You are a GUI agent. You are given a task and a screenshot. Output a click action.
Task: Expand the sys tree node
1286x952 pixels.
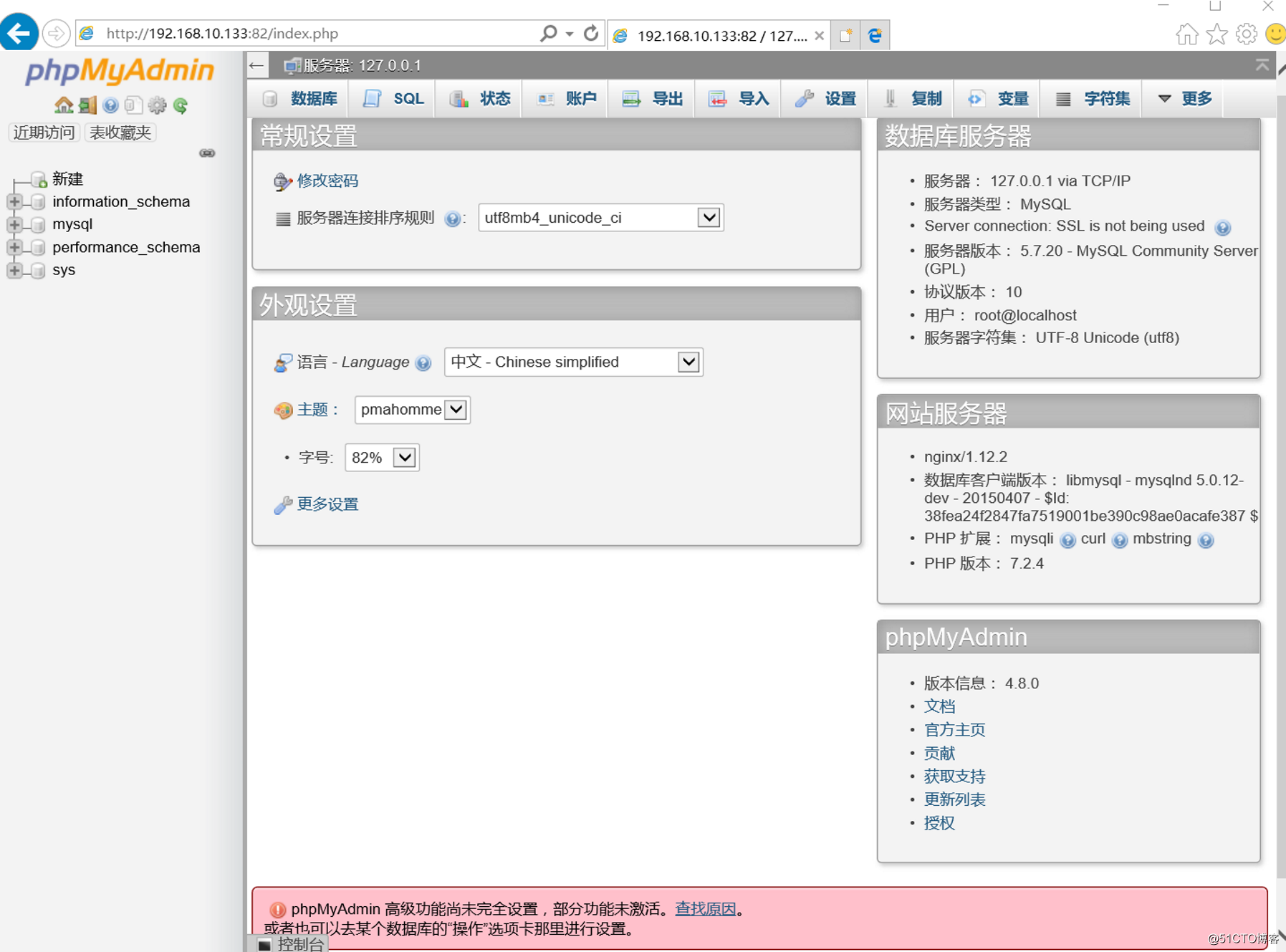click(x=14, y=270)
